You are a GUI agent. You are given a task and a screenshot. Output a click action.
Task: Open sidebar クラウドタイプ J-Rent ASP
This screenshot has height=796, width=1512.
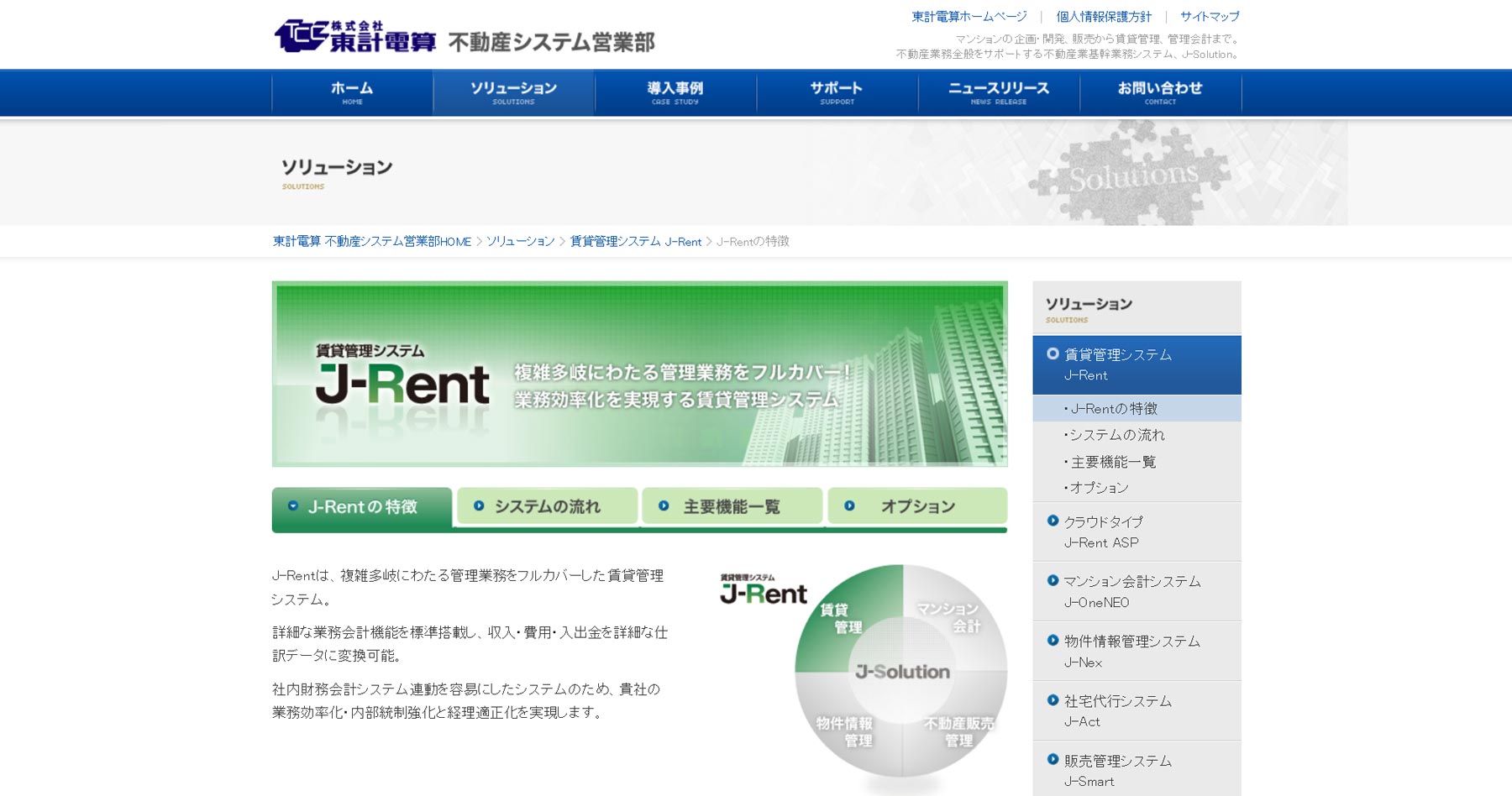pos(1137,532)
